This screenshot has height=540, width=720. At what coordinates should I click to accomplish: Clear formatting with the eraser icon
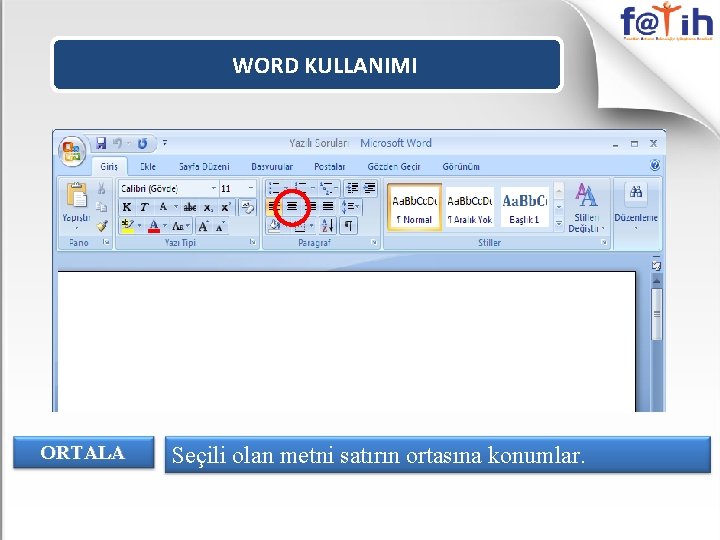(x=248, y=208)
